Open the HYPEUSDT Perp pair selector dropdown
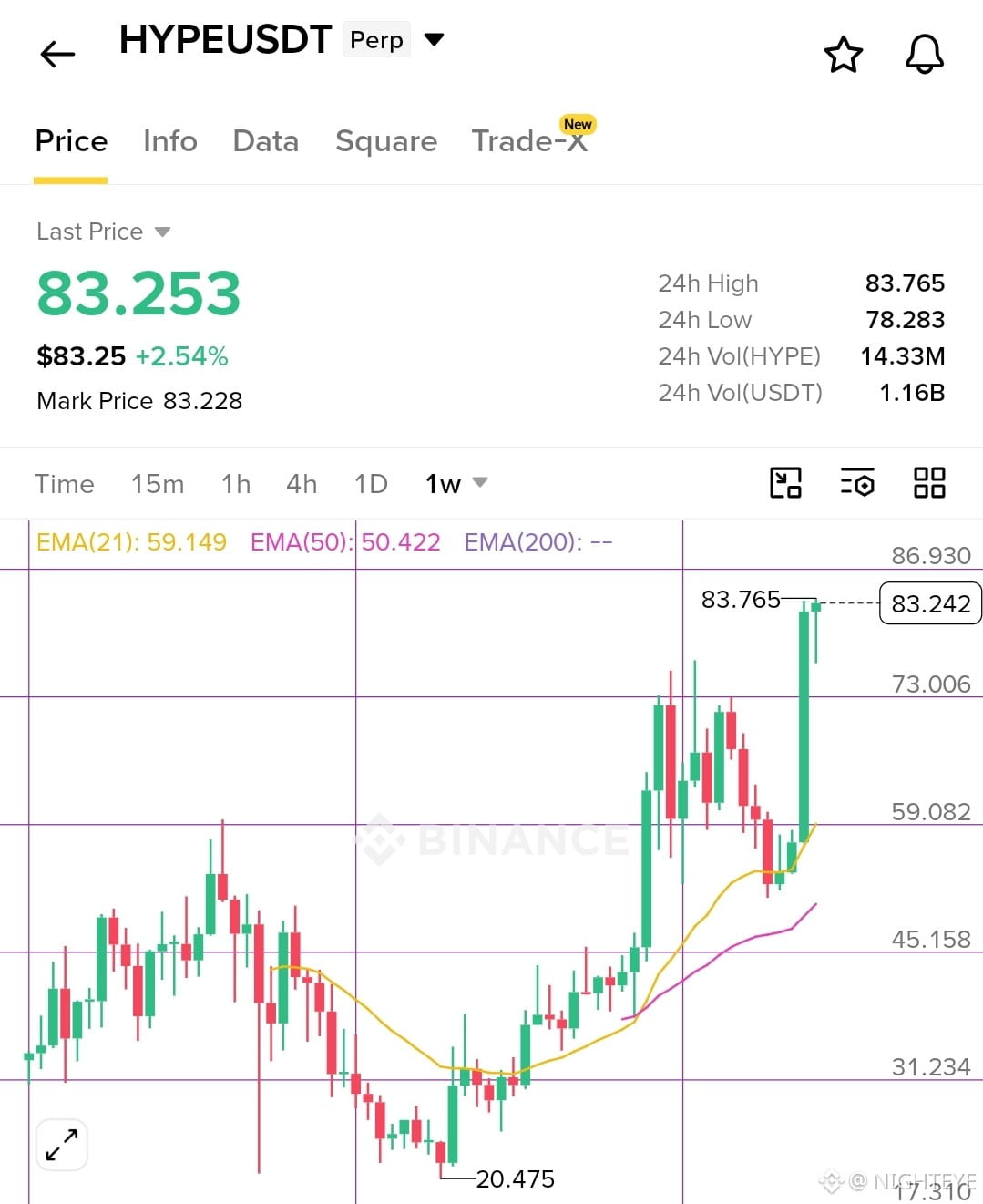Viewport: 983px width, 1204px height. 435,39
